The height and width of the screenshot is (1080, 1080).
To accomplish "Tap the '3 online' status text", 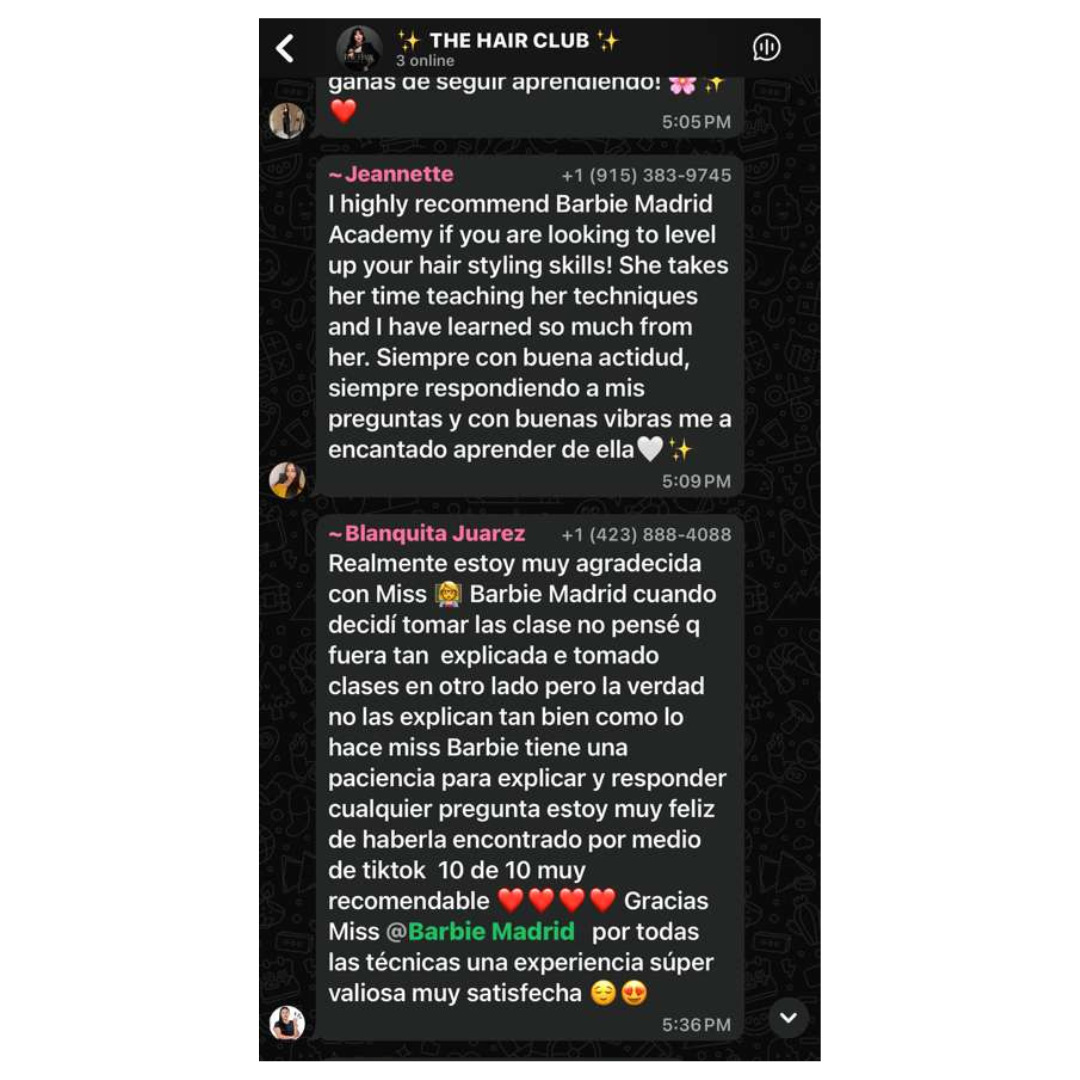I will (425, 61).
